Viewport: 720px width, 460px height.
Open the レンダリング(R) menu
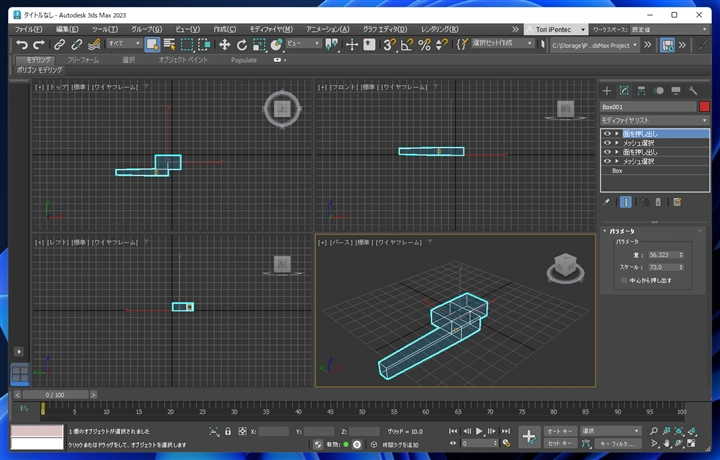pyautogui.click(x=439, y=29)
